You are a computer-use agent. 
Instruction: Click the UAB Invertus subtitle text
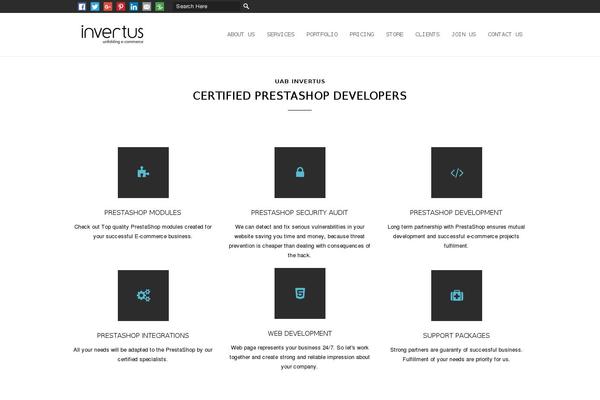click(x=300, y=81)
